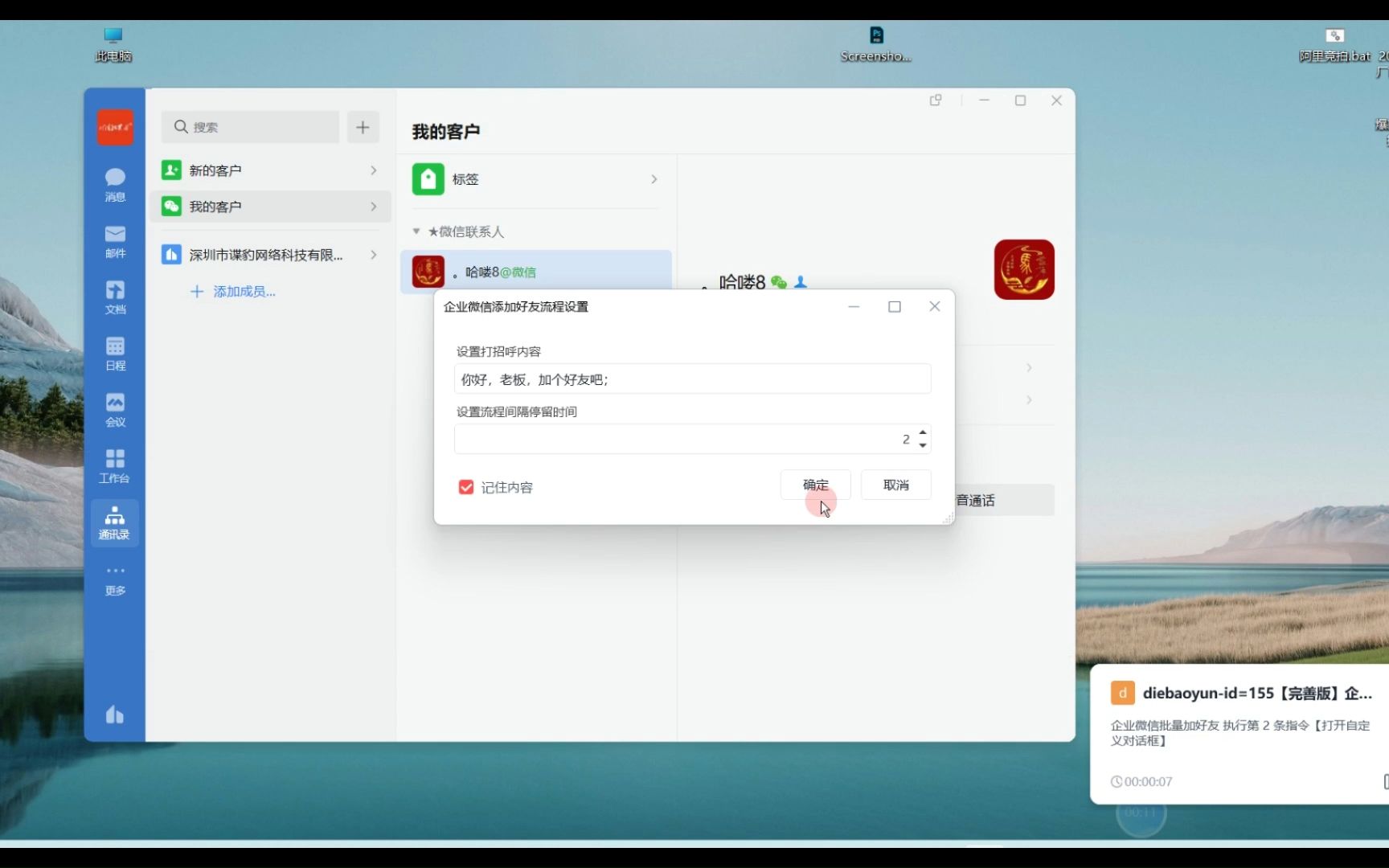Toggle the 记住内容 checkbox
The height and width of the screenshot is (868, 1389).
[x=465, y=486]
